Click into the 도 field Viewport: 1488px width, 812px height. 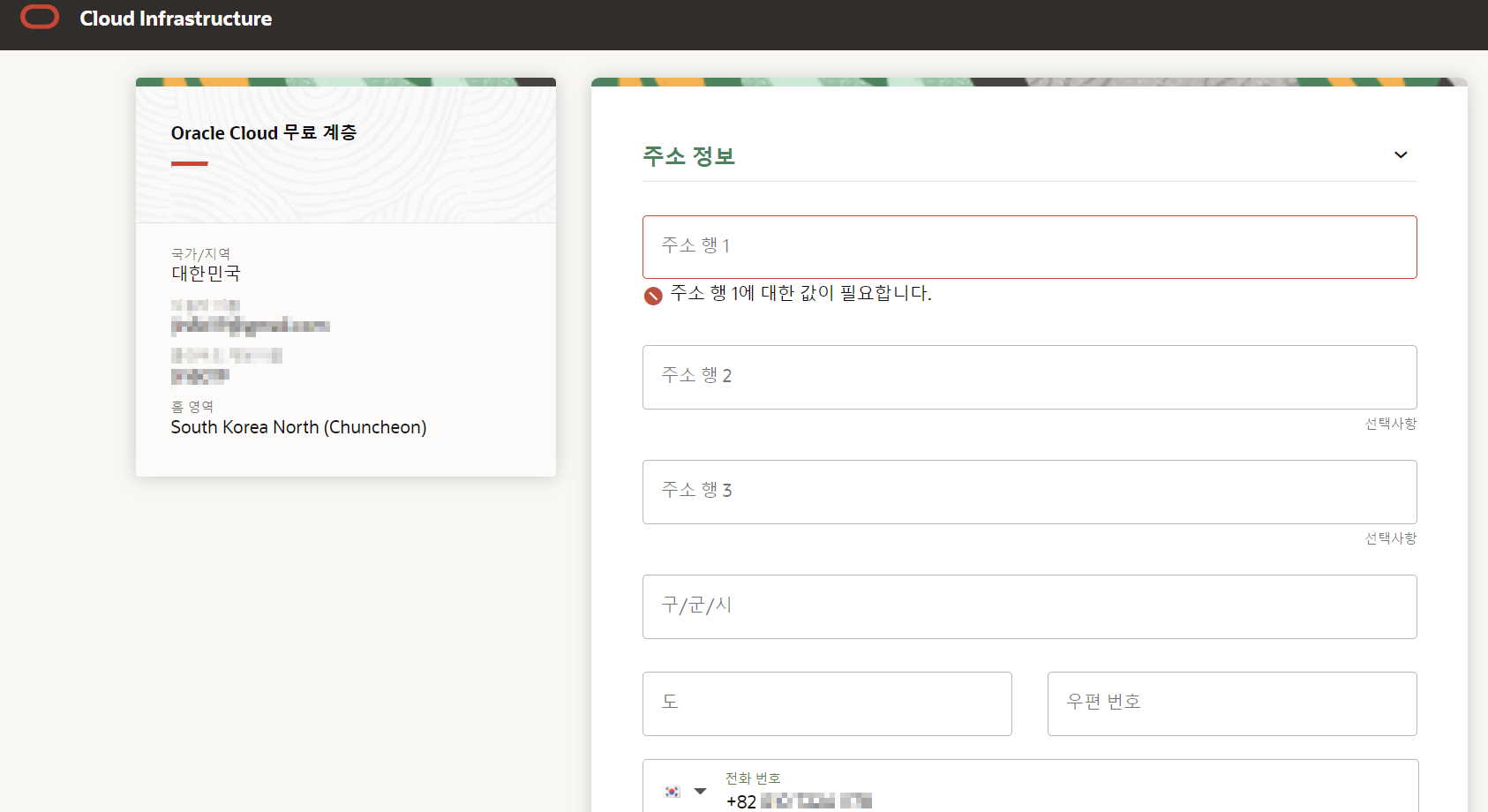827,703
